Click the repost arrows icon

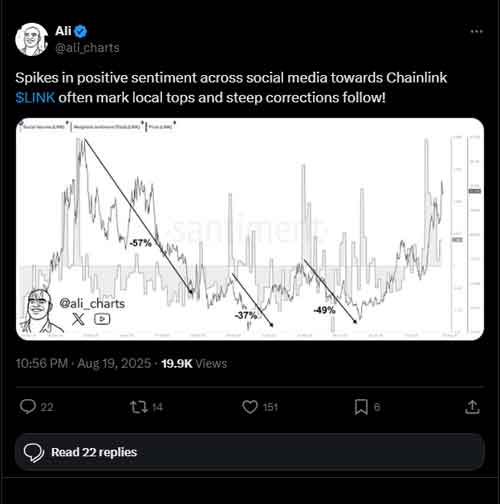[139, 407]
